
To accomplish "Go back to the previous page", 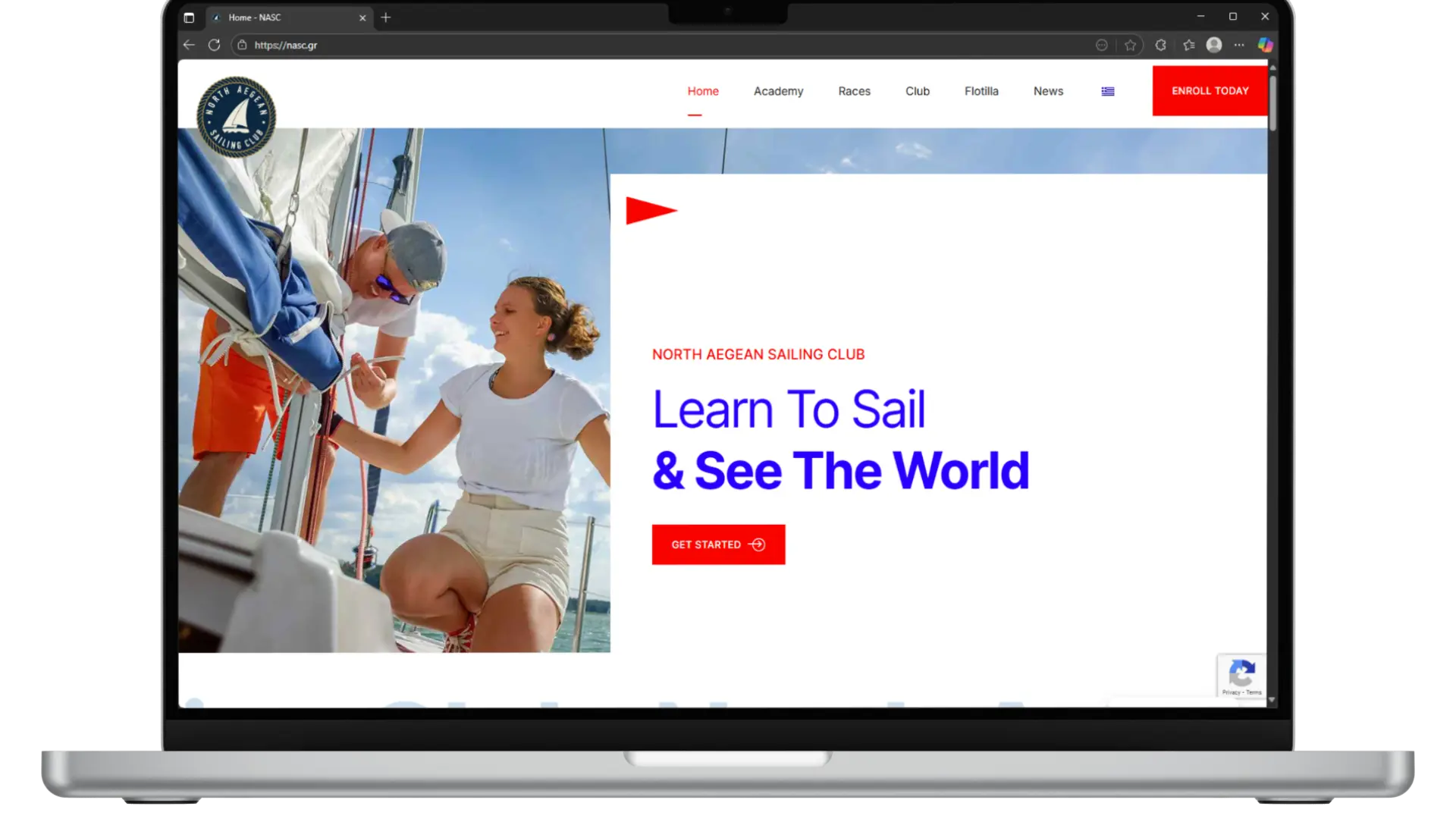I will (189, 45).
